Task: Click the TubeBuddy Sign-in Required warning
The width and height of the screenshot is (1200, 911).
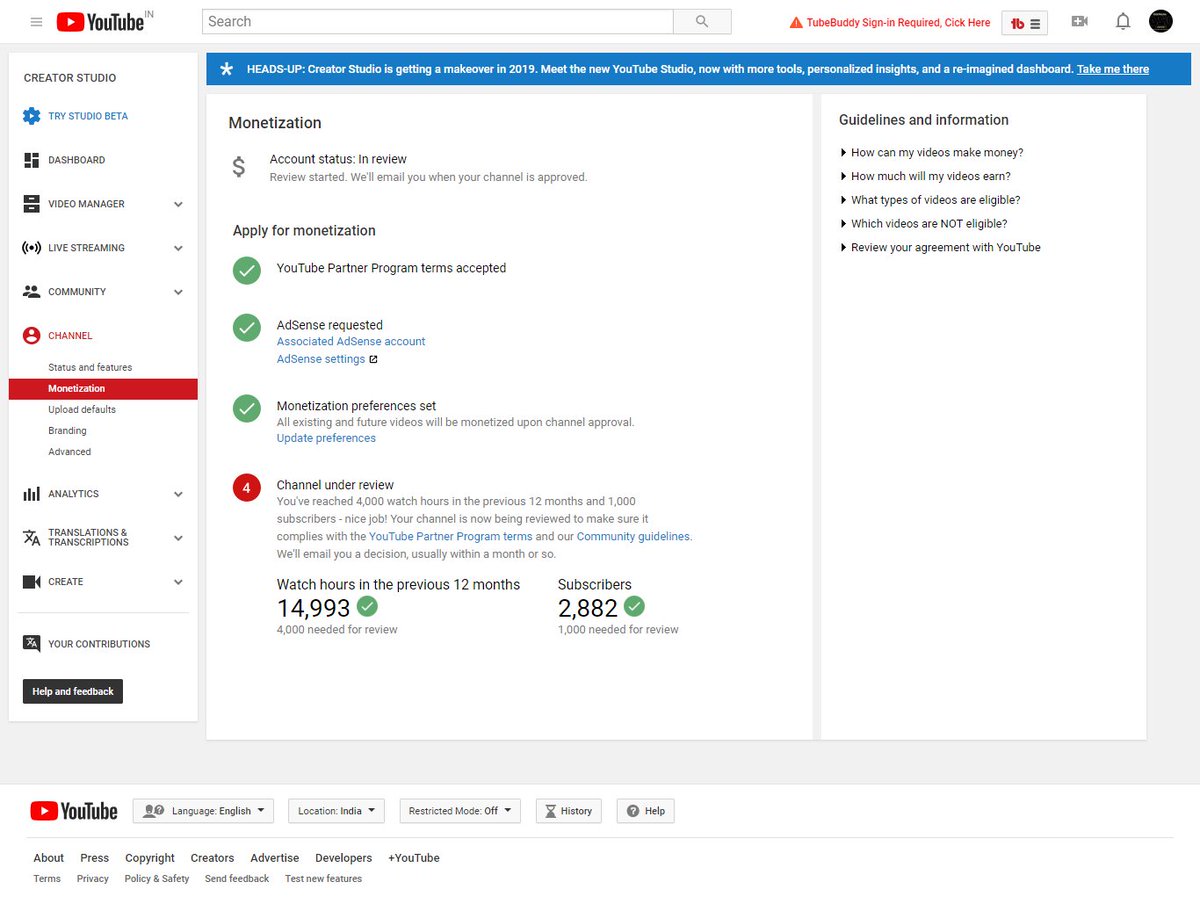Action: (x=890, y=22)
